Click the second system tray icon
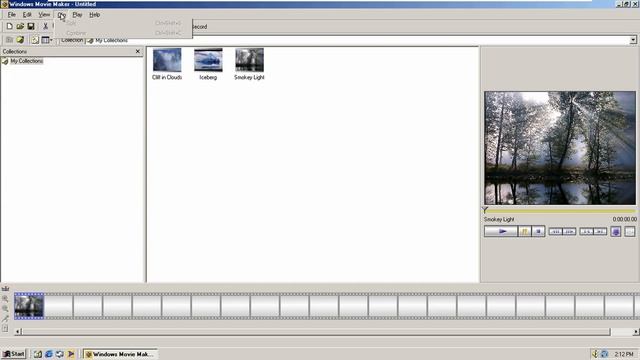This screenshot has width=640, height=360. point(604,354)
